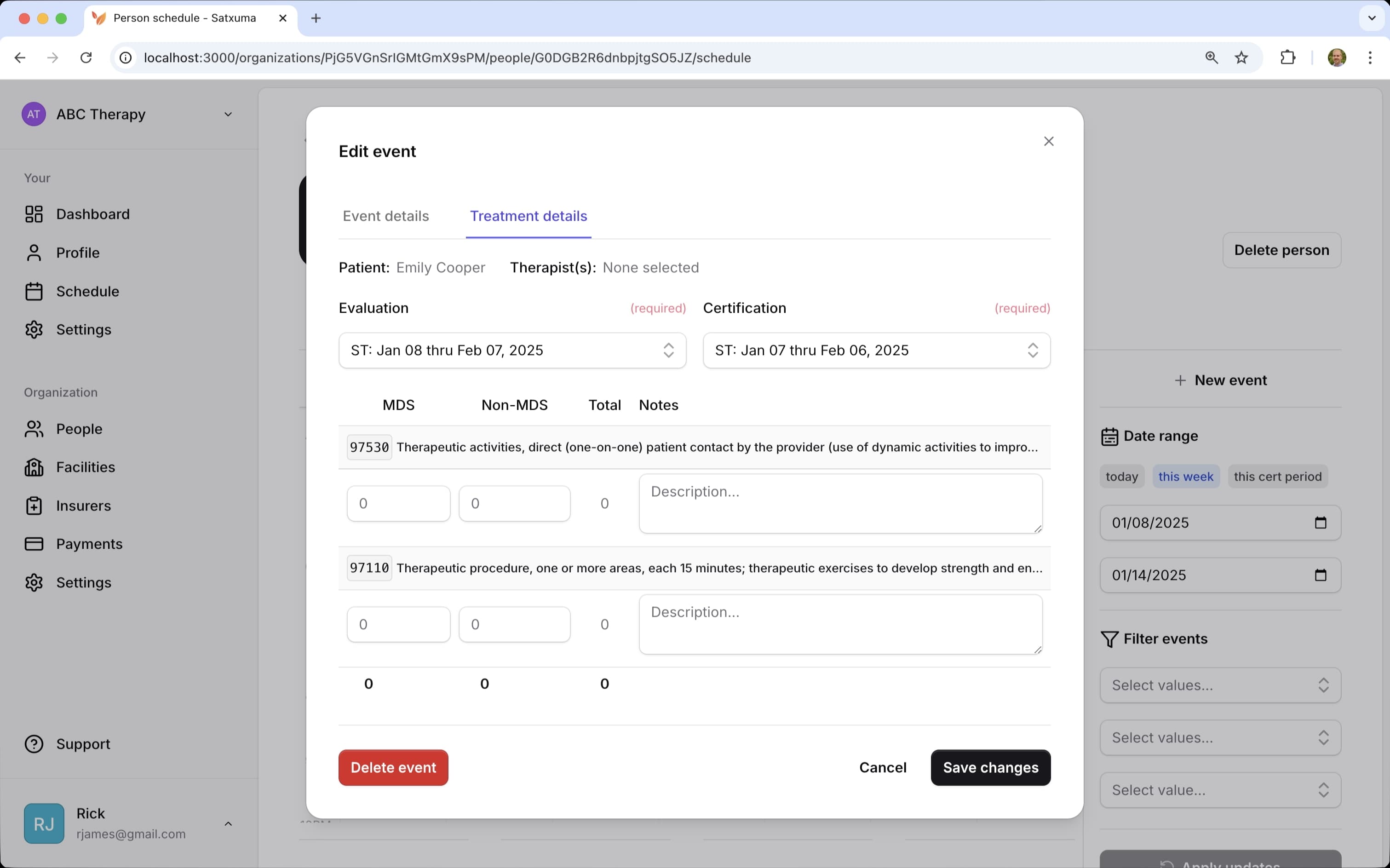Expand the Rick user account menu

point(228,823)
